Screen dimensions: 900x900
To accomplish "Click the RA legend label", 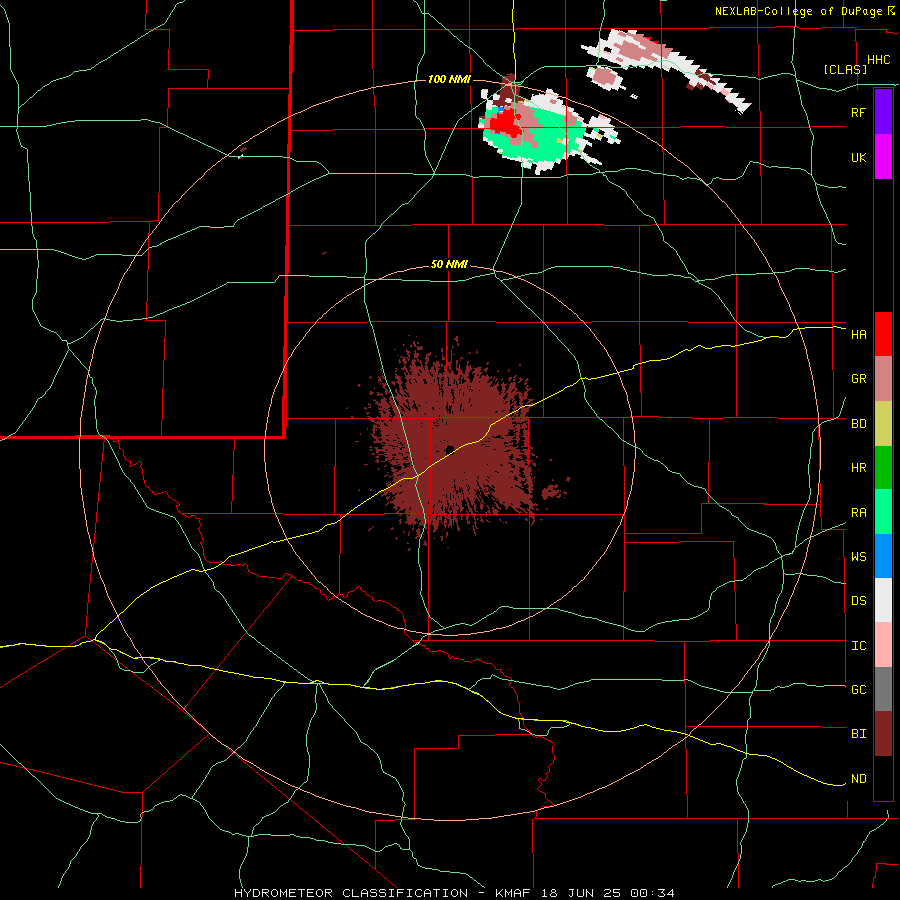I will point(859,513).
